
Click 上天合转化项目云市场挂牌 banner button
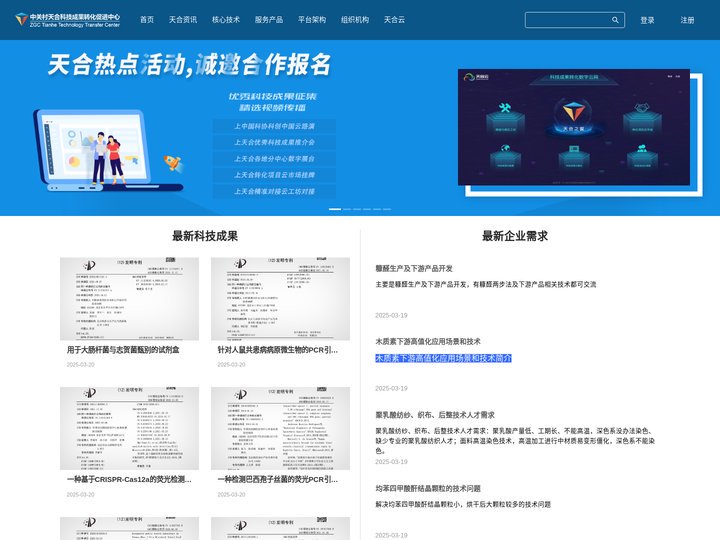click(x=274, y=175)
